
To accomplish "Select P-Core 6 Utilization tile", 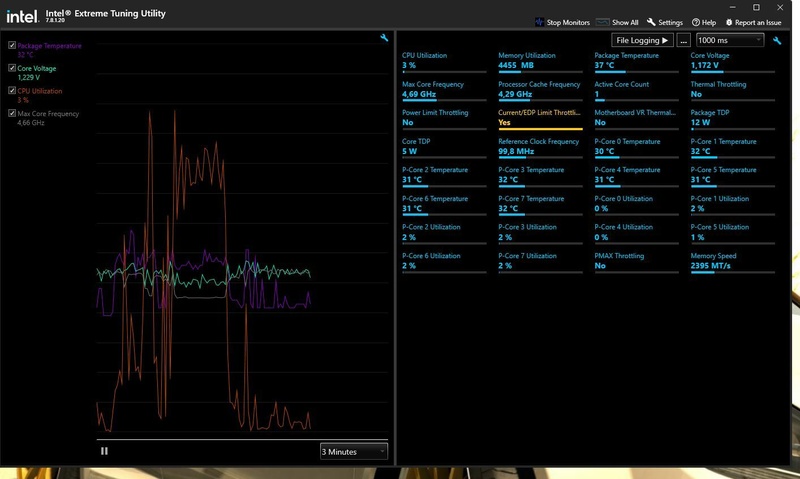I will [x=444, y=262].
